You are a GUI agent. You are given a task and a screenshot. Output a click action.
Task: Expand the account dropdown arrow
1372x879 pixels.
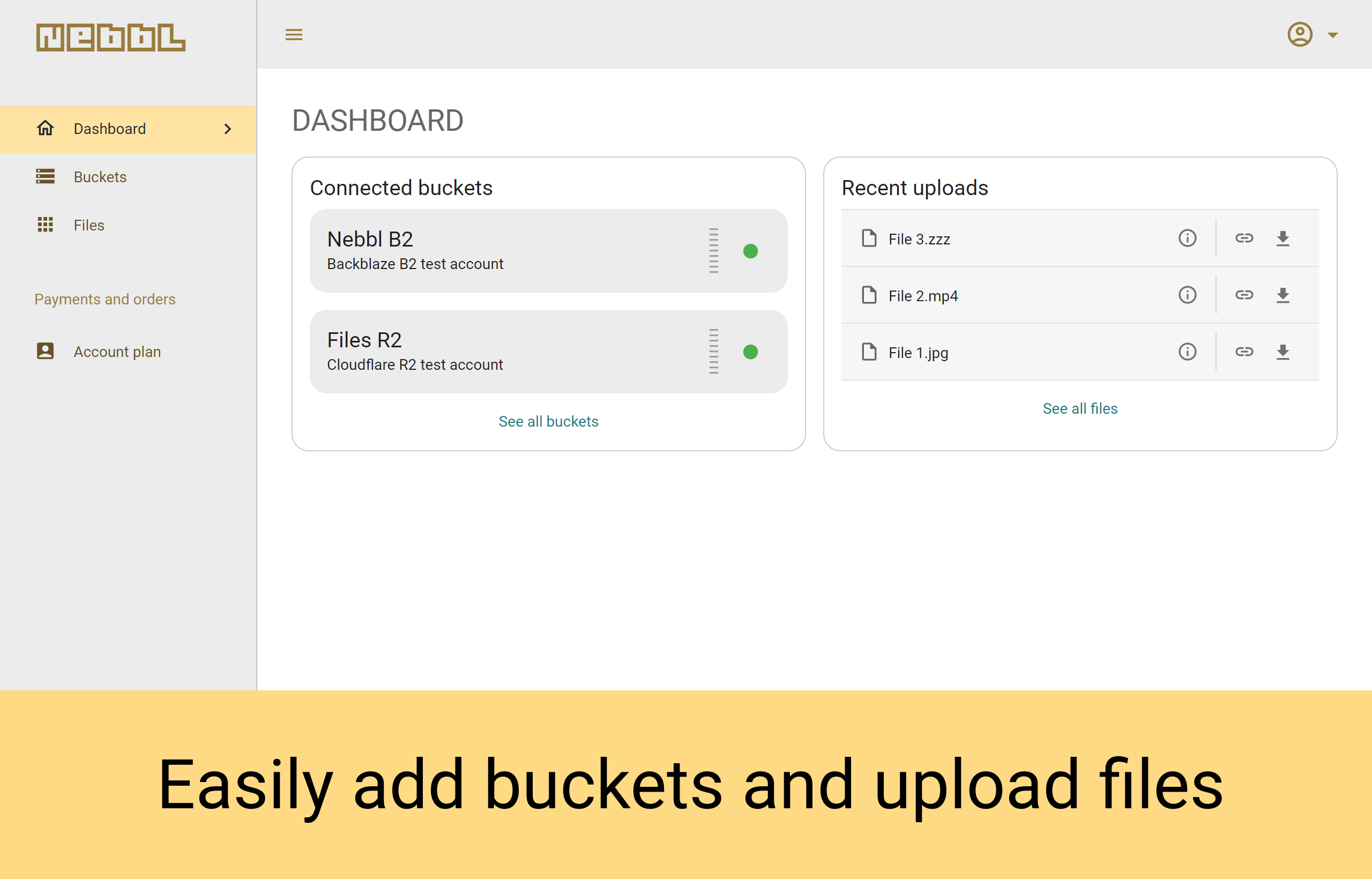tap(1333, 35)
